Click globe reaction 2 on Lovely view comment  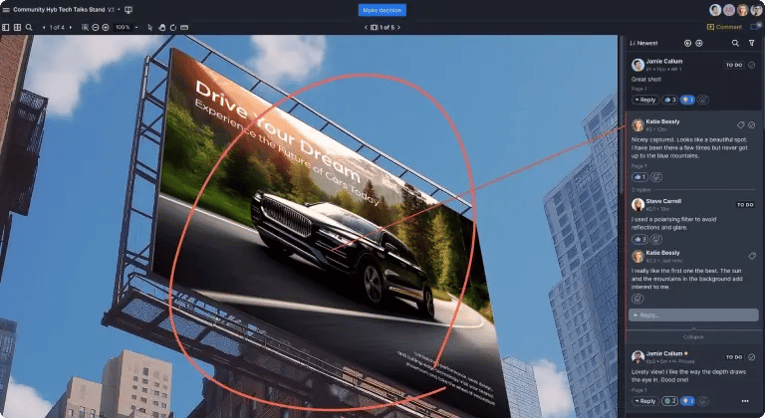(669, 401)
